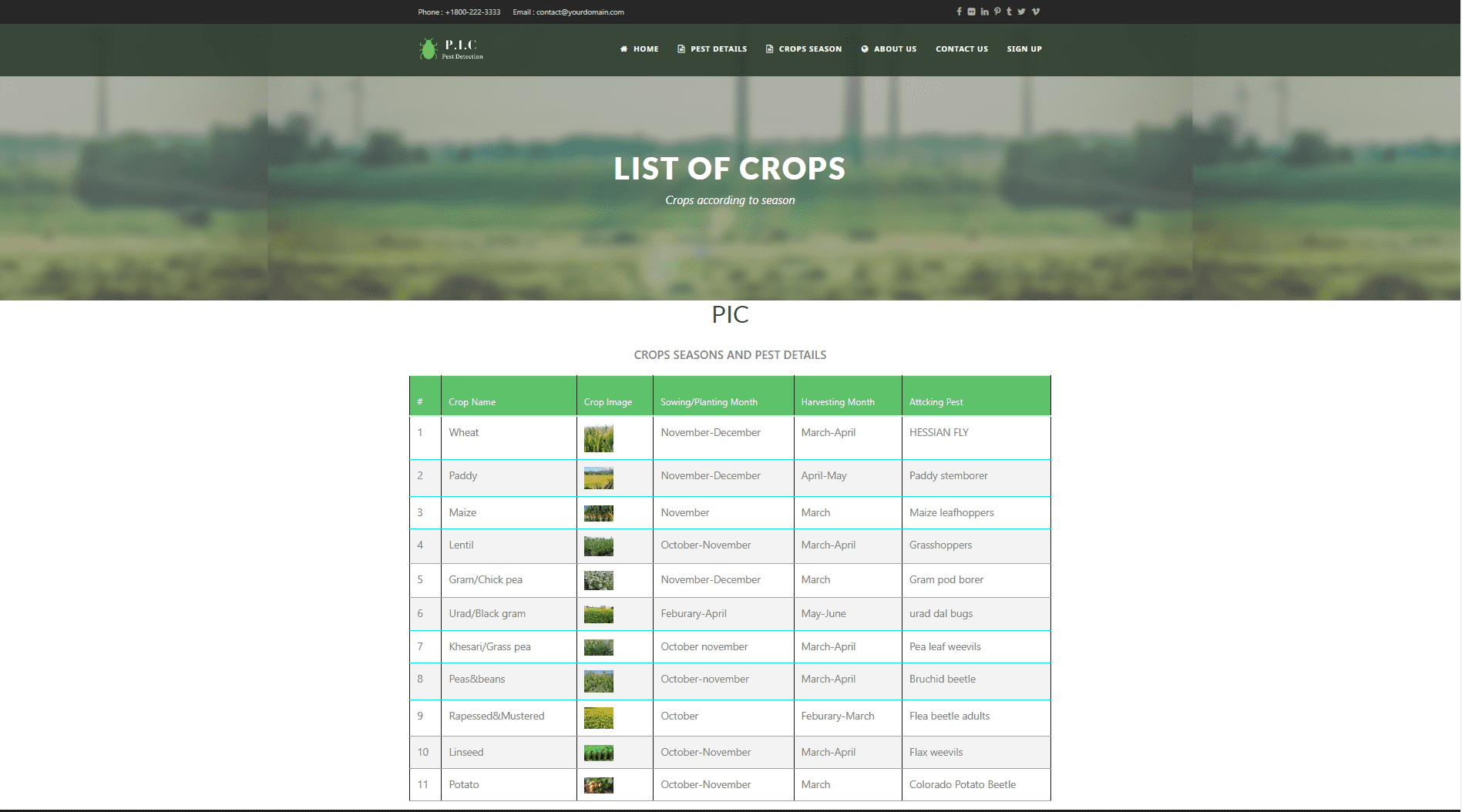This screenshot has height=812, width=1462.
Task: Open the Tumblr social icon
Action: coord(1009,12)
